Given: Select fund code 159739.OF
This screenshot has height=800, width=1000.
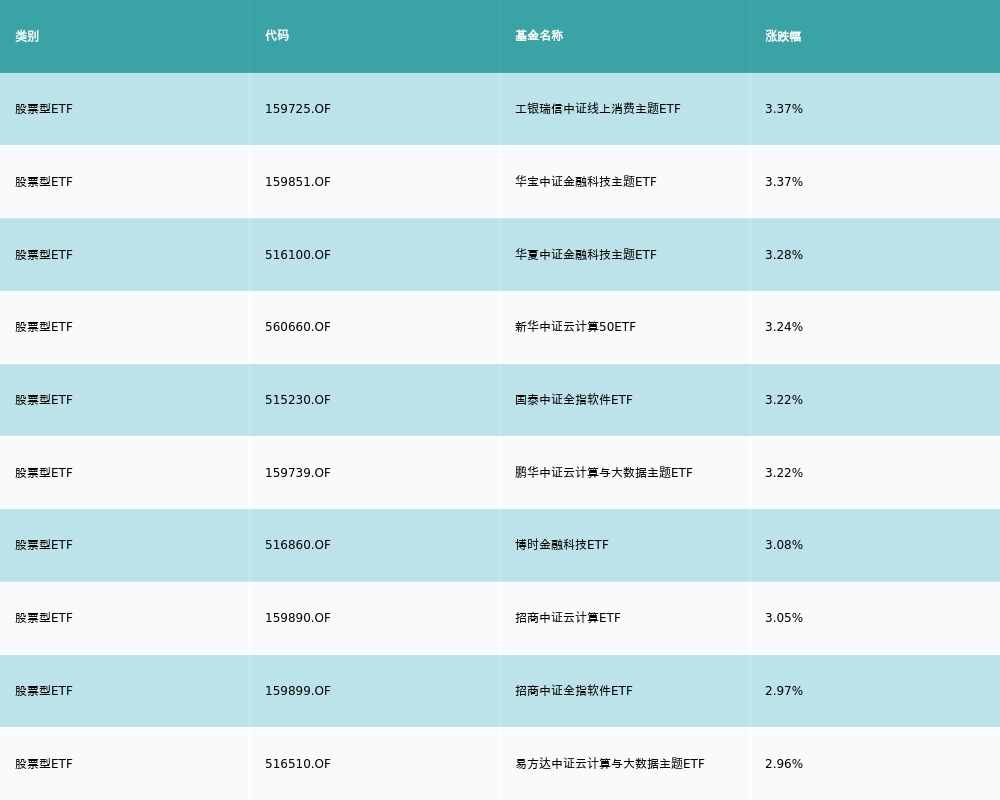Looking at the screenshot, I should click(298, 473).
